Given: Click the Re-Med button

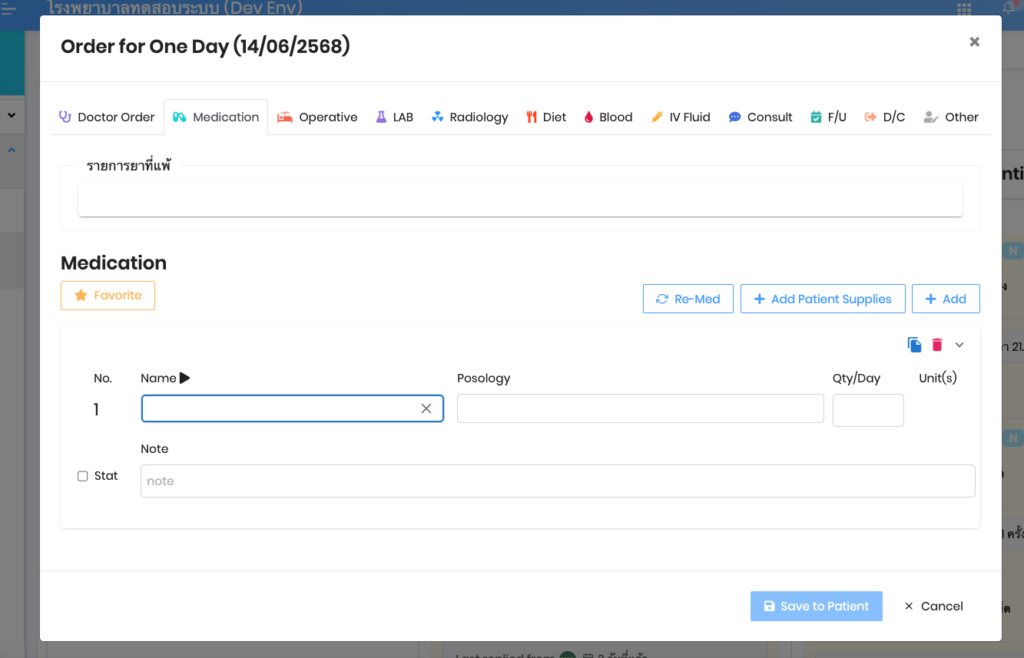Looking at the screenshot, I should click(x=688, y=299).
